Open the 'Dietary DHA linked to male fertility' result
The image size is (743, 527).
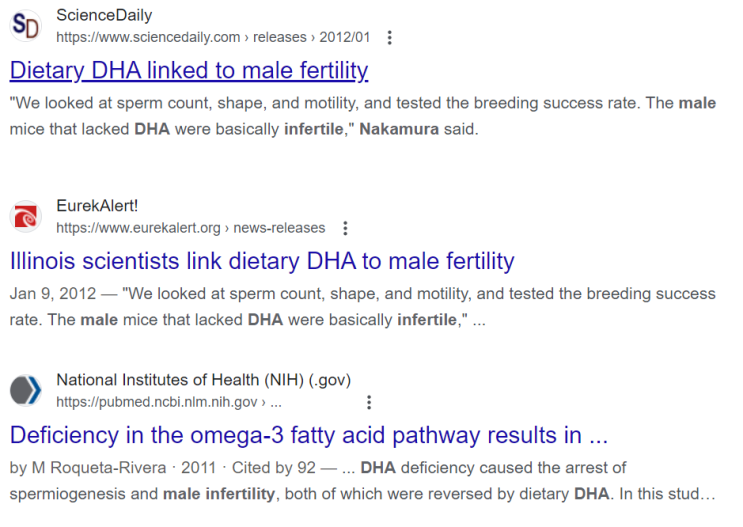click(x=189, y=70)
